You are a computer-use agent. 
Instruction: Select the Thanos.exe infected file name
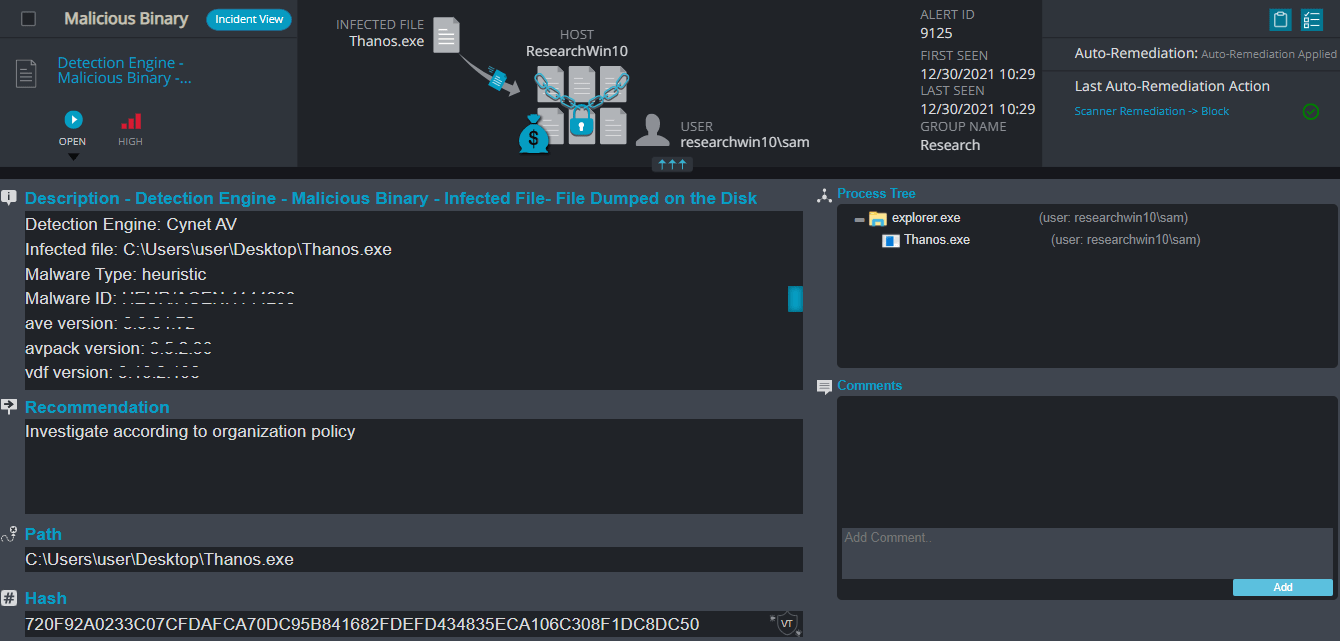click(x=387, y=41)
